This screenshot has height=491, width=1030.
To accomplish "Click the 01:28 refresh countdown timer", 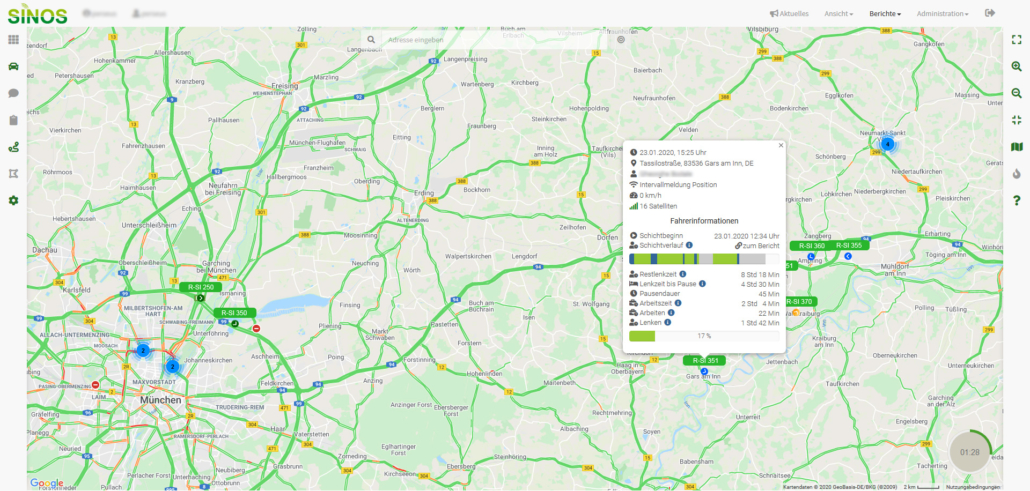I will (970, 452).
